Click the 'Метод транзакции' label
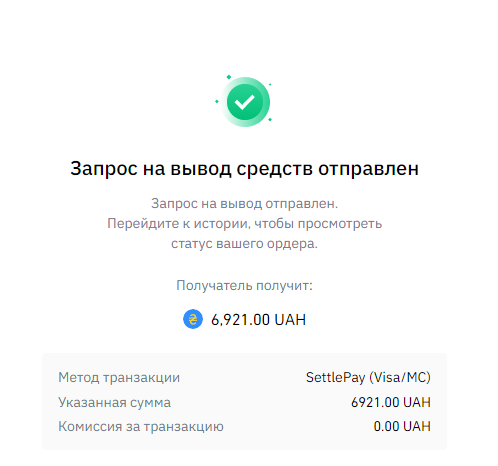 click(119, 378)
